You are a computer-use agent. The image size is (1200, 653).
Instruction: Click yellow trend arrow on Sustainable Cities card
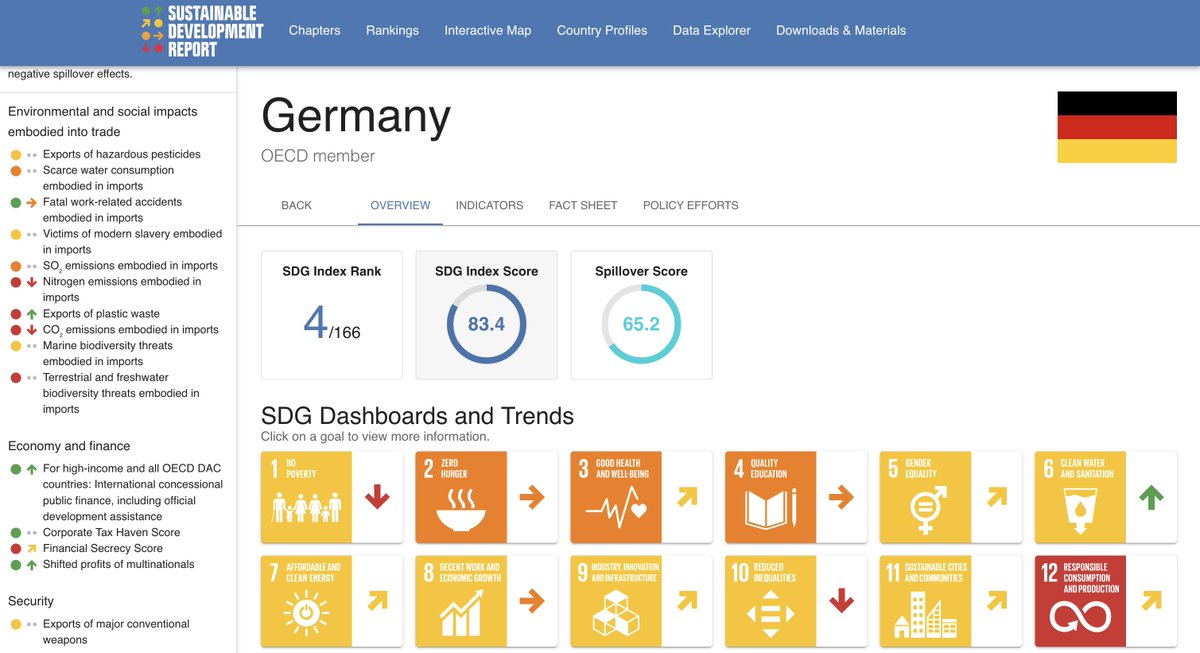tap(997, 601)
